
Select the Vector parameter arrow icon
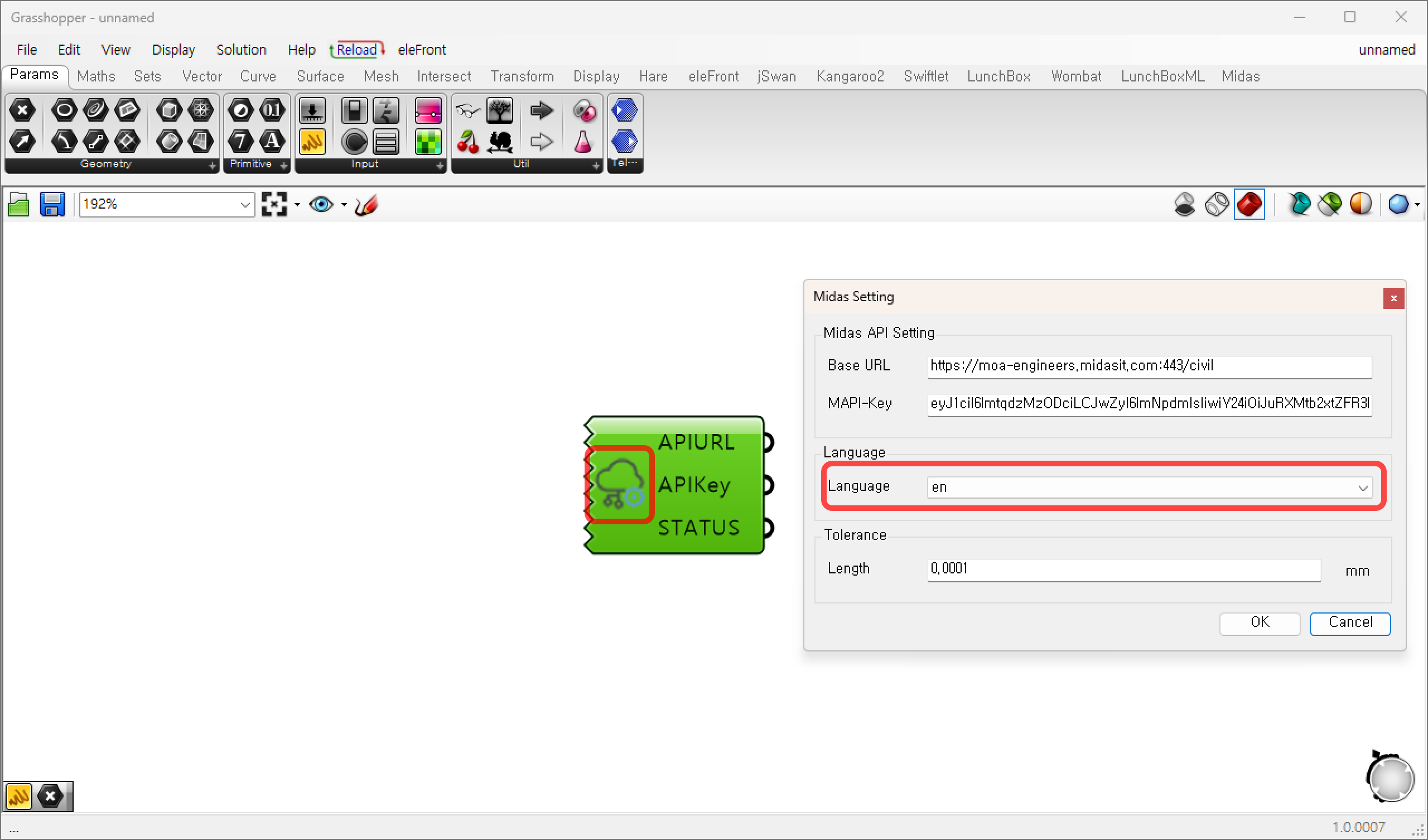pyautogui.click(x=23, y=141)
